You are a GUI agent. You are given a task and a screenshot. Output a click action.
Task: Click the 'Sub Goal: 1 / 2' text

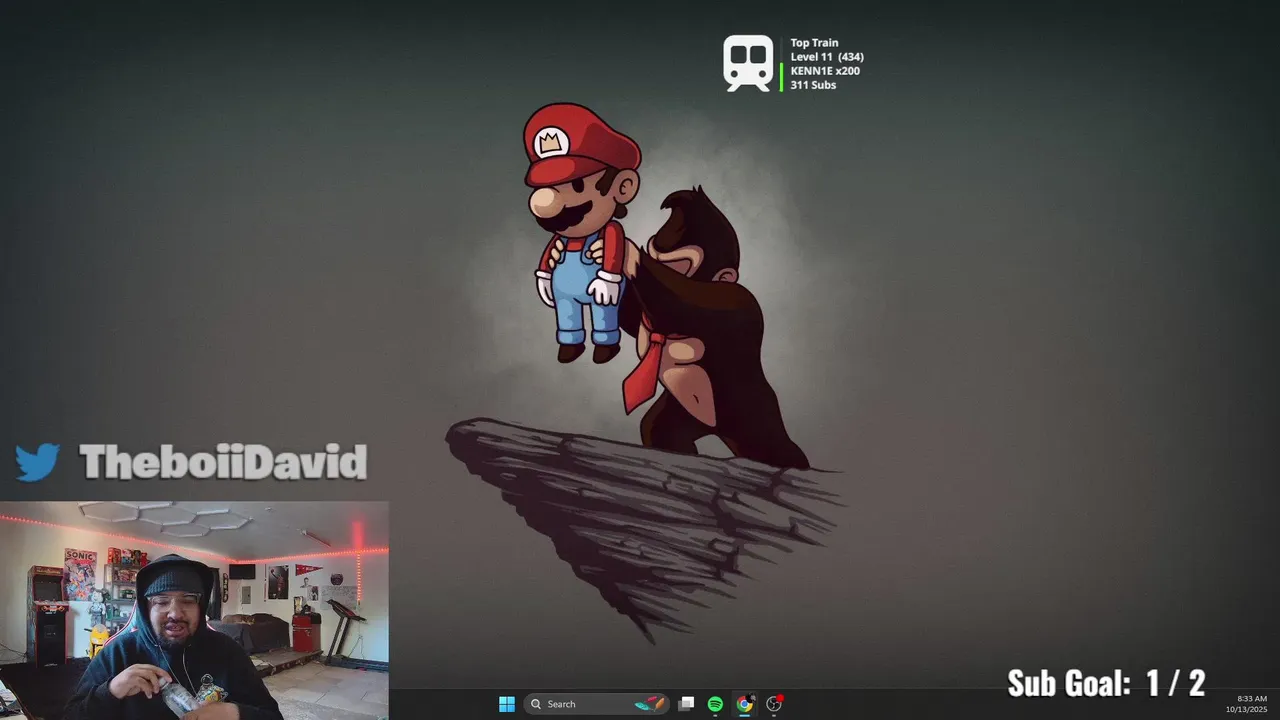point(1106,683)
